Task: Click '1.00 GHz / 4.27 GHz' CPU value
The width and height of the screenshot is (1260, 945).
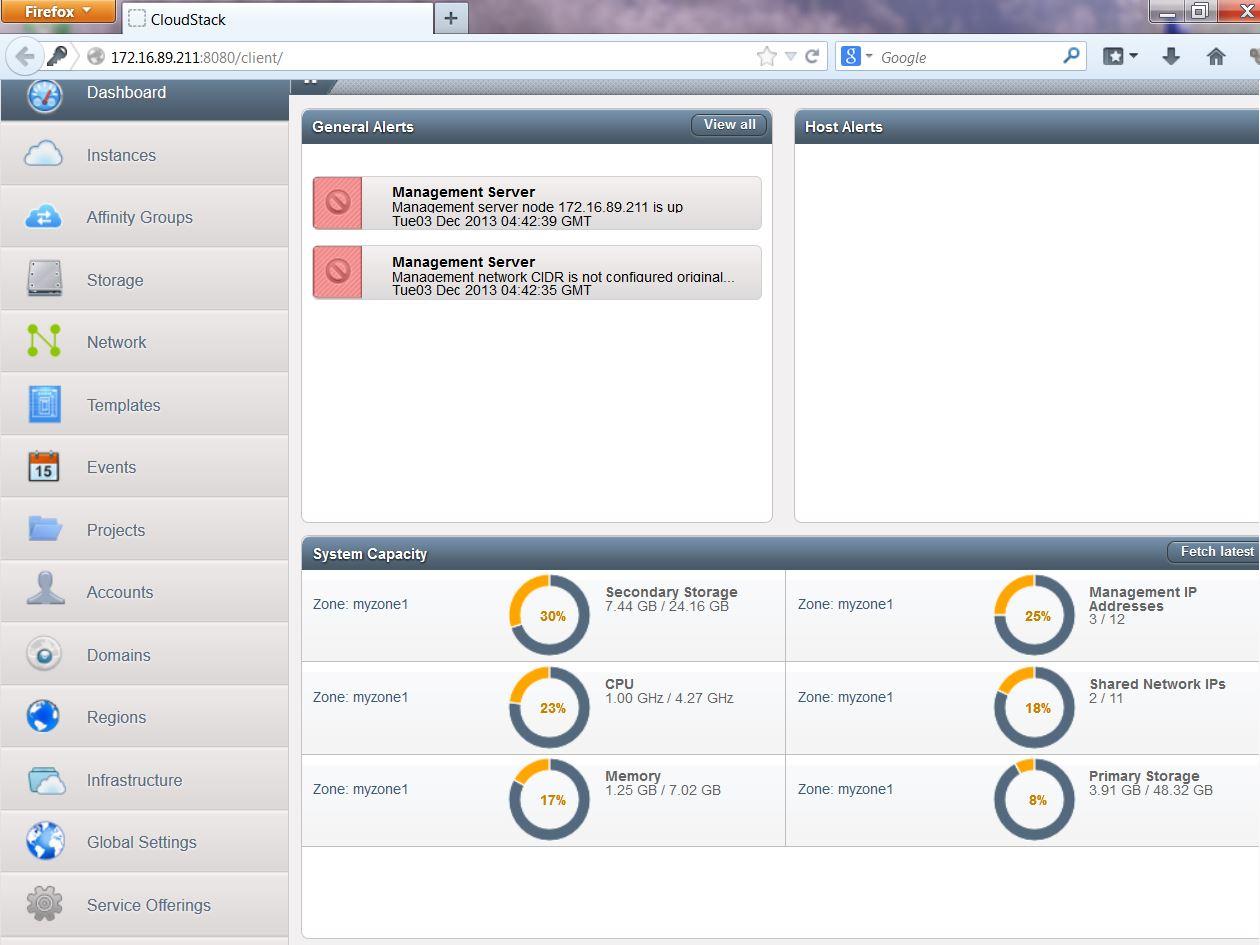Action: [x=669, y=698]
